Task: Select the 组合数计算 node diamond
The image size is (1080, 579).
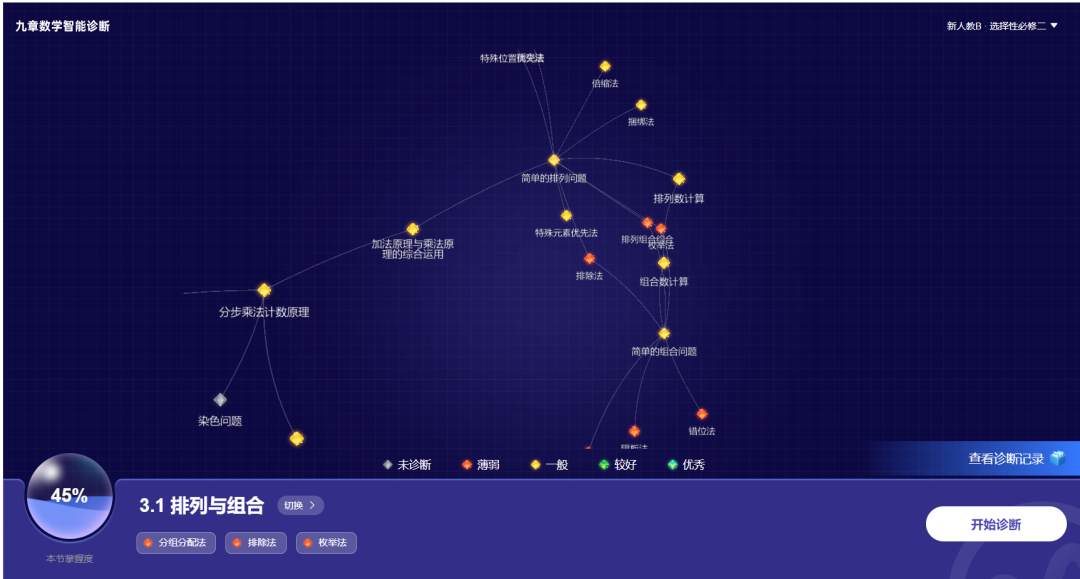Action: point(664,263)
